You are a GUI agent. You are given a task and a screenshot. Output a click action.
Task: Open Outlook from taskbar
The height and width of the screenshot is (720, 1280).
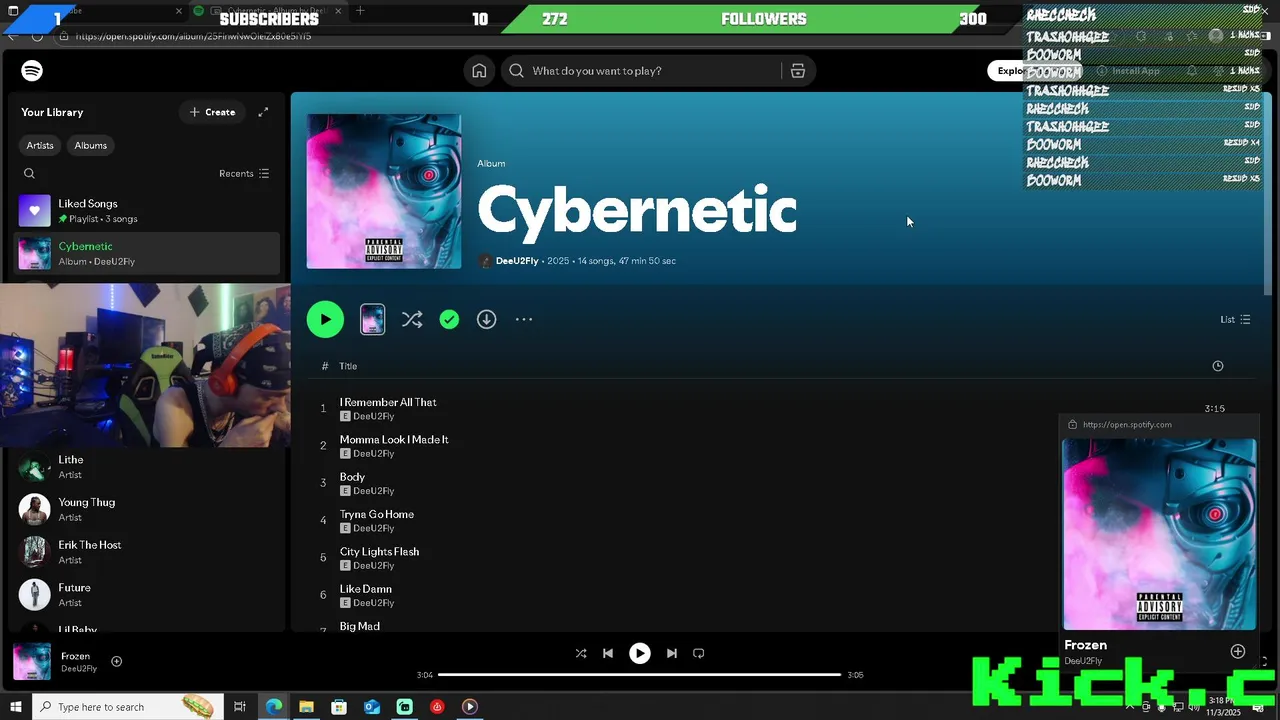[x=371, y=707]
